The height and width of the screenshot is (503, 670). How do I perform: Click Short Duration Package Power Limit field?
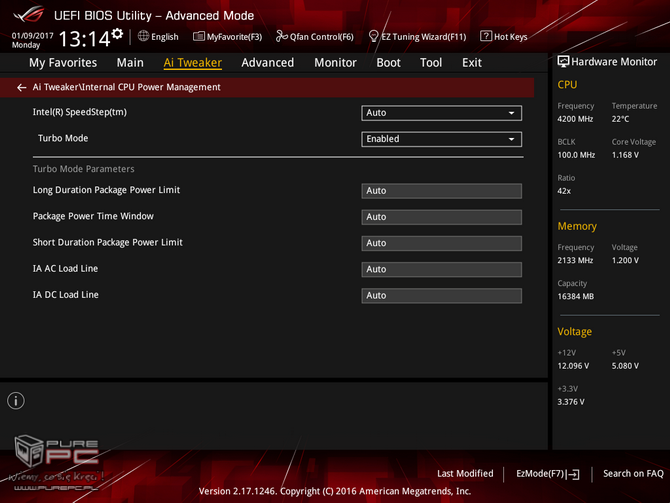click(x=441, y=243)
